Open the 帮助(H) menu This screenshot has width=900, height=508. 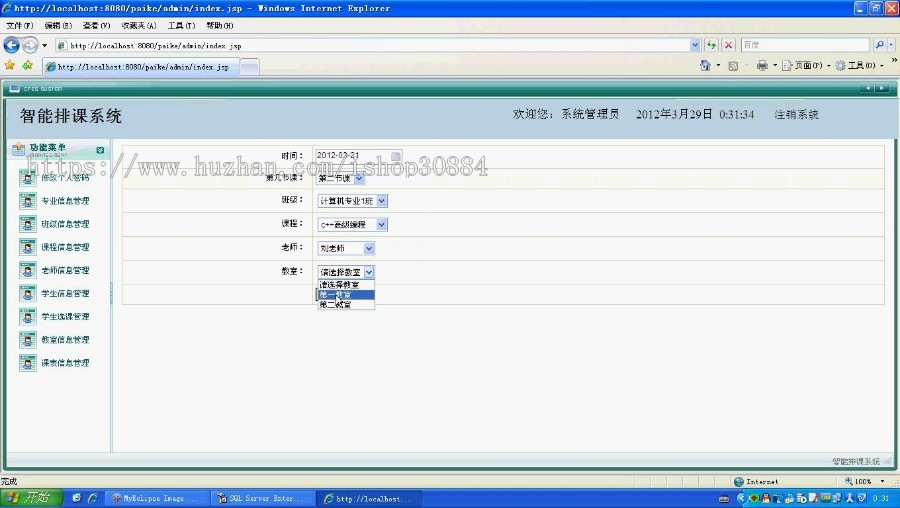pos(219,25)
